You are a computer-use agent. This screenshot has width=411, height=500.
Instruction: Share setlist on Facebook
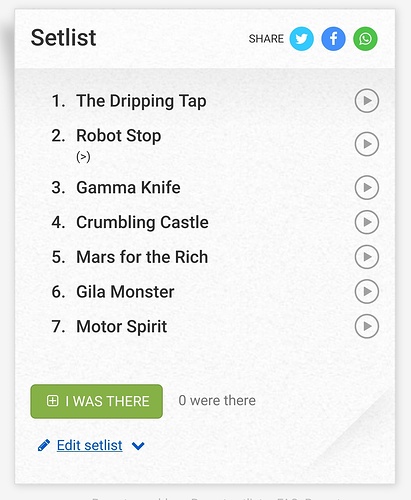click(x=333, y=39)
